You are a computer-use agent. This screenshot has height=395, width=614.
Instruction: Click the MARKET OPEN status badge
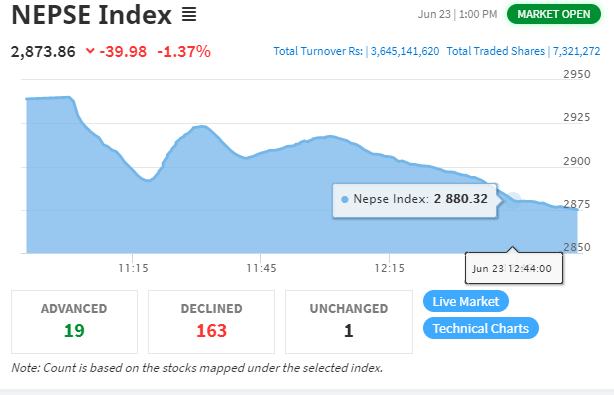pyautogui.click(x=553, y=14)
